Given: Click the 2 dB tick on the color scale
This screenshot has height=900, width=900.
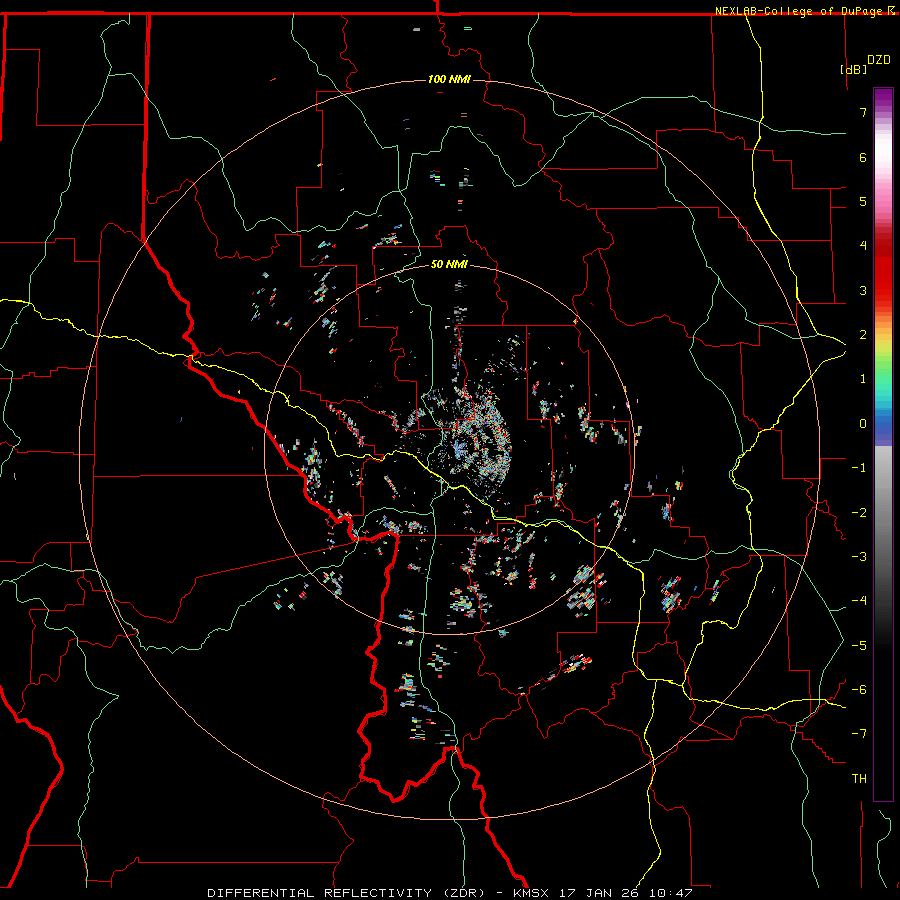Looking at the screenshot, I should [863, 335].
